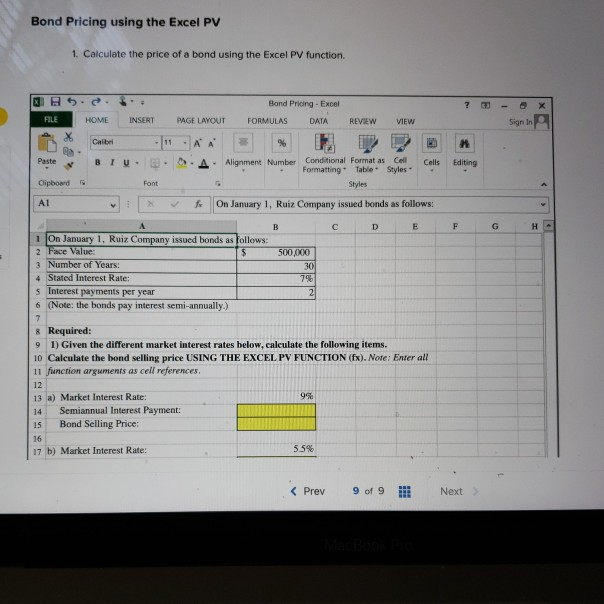Switch to the PAGE LAYOUT tab
604x604 pixels.
[201, 121]
